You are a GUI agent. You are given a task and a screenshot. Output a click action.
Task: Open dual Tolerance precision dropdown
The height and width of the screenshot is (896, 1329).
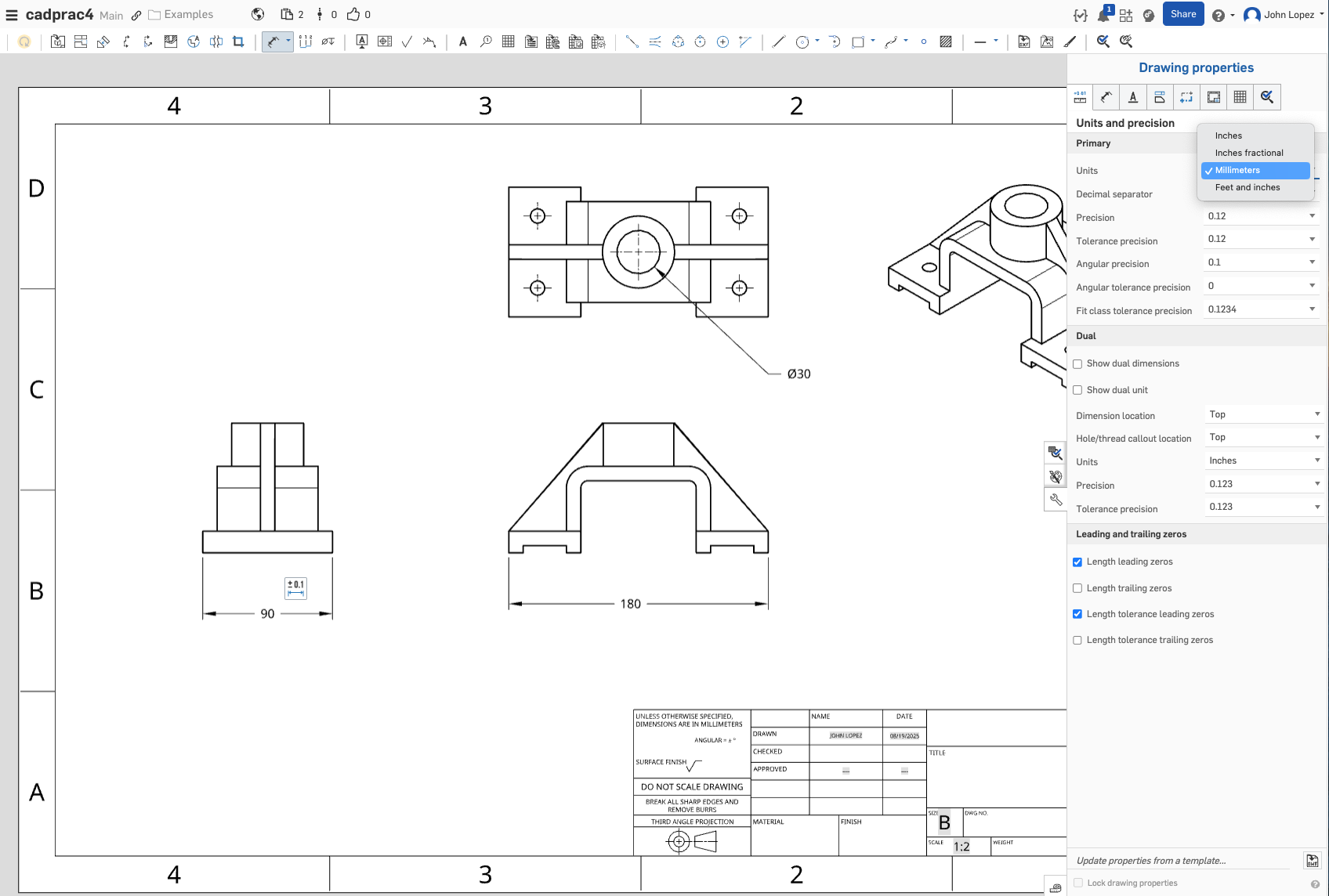click(x=1263, y=507)
